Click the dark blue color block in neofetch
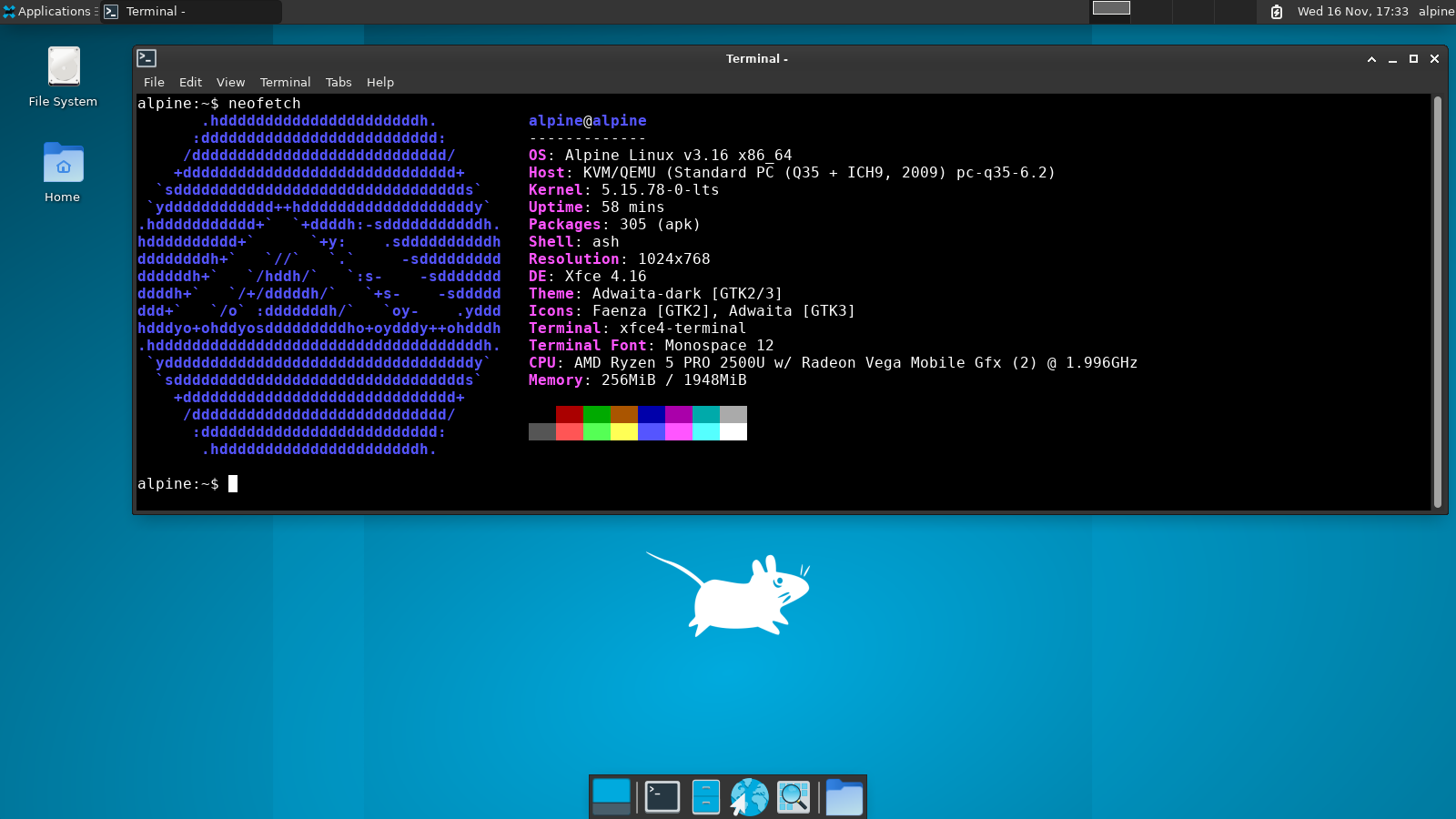This screenshot has width=1456, height=819. click(652, 414)
